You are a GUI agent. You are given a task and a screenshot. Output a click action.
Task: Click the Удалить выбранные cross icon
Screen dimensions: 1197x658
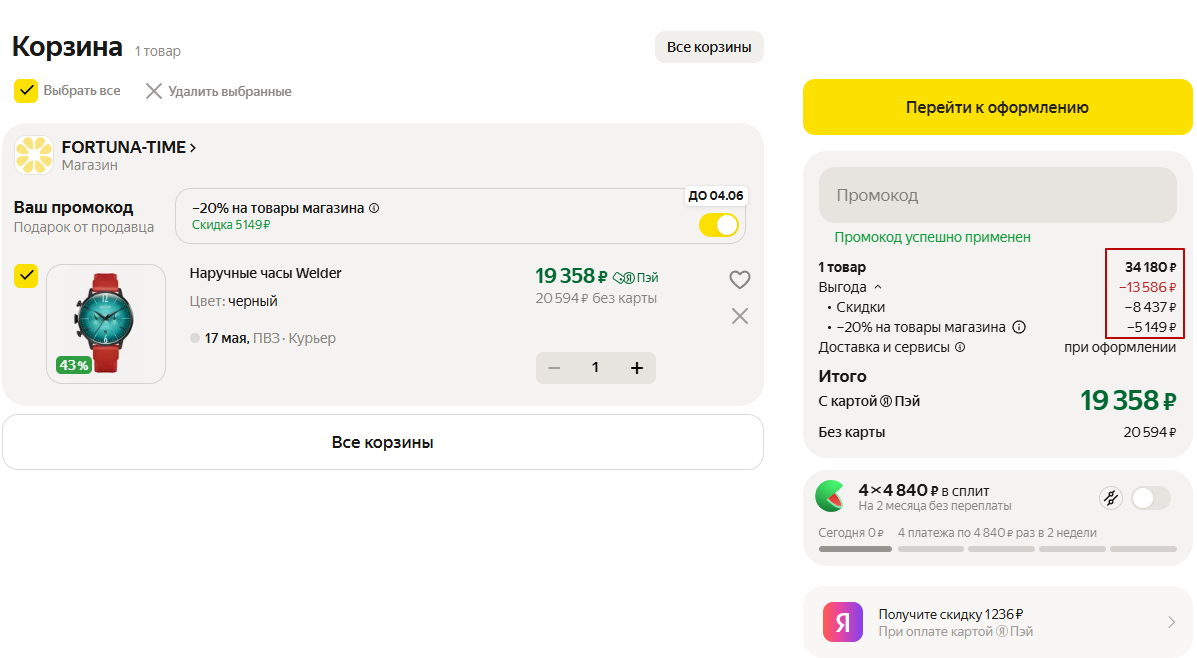pos(153,92)
